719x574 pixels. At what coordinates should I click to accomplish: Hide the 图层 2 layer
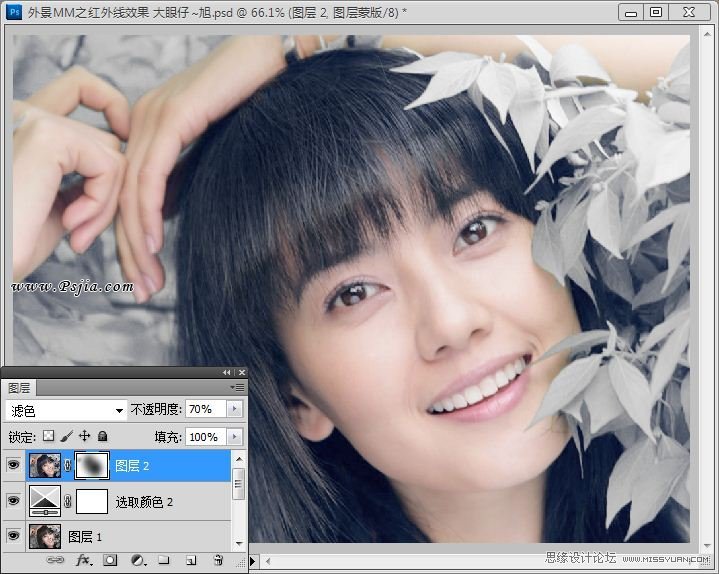pyautogui.click(x=13, y=465)
